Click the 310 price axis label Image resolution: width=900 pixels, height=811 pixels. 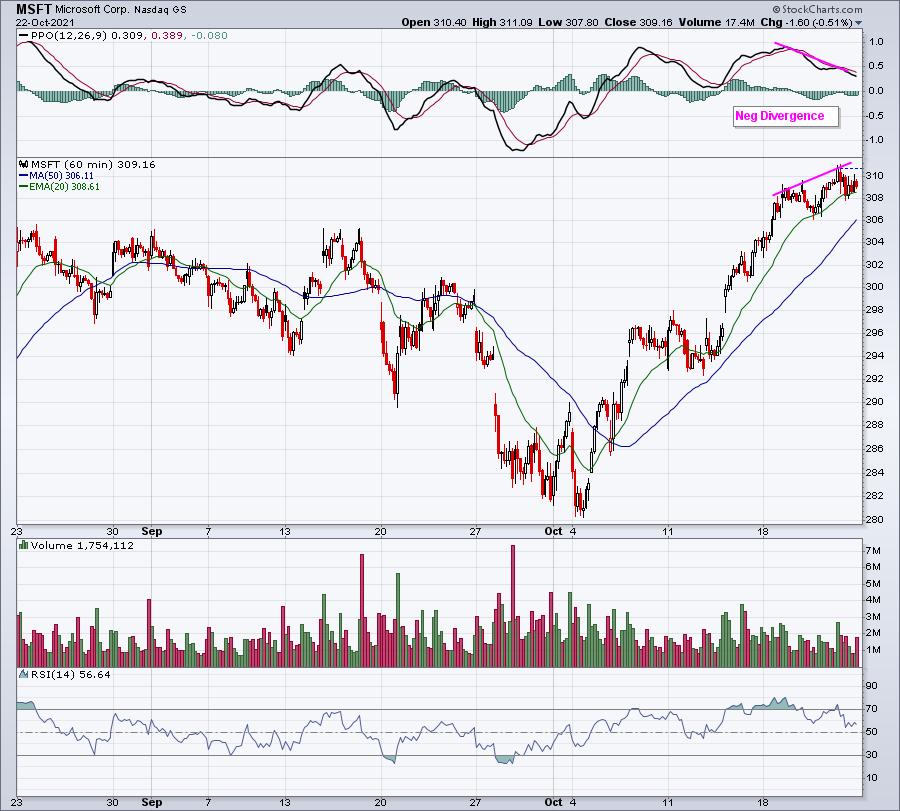[x=873, y=175]
